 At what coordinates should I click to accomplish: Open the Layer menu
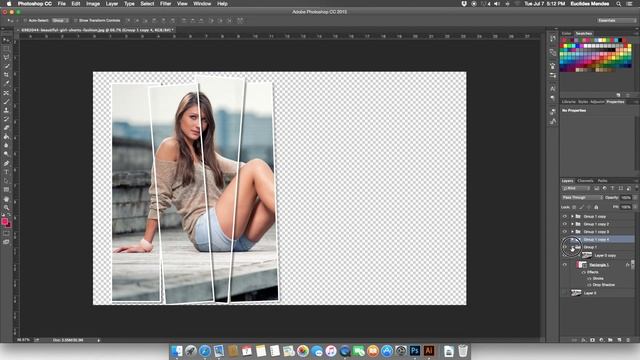click(x=112, y=4)
